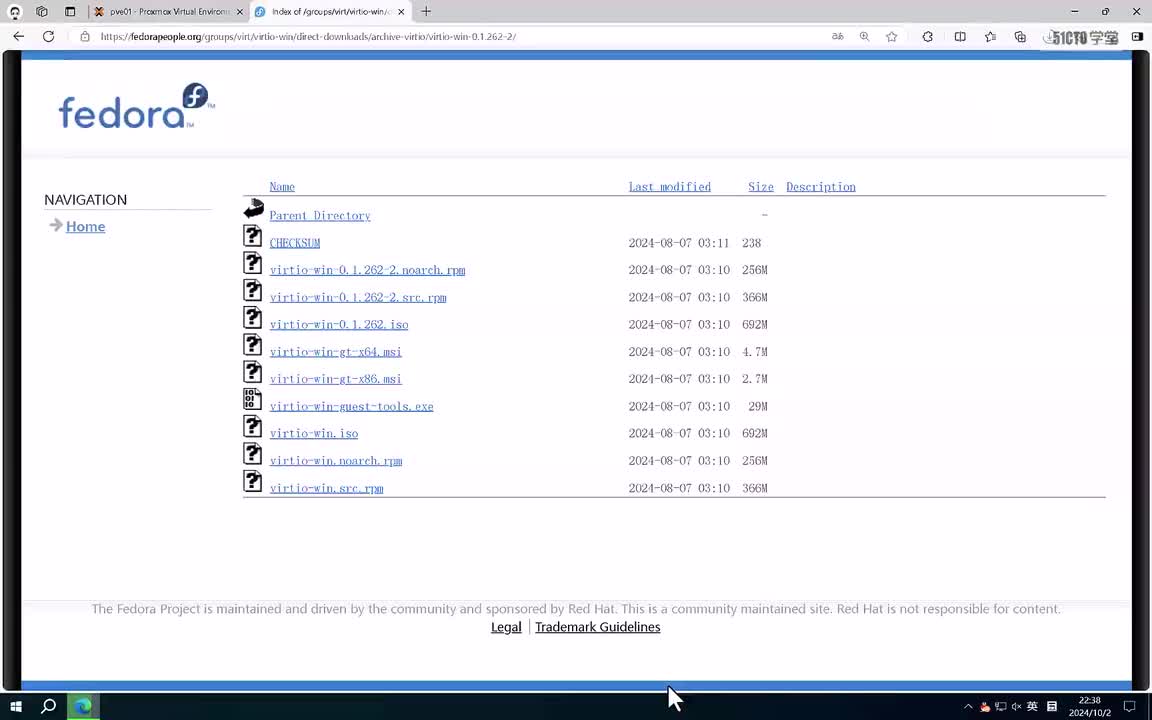The width and height of the screenshot is (1152, 720).
Task: Click file icon beside virtio-win-gt-x64.msi
Action: pyautogui.click(x=253, y=345)
